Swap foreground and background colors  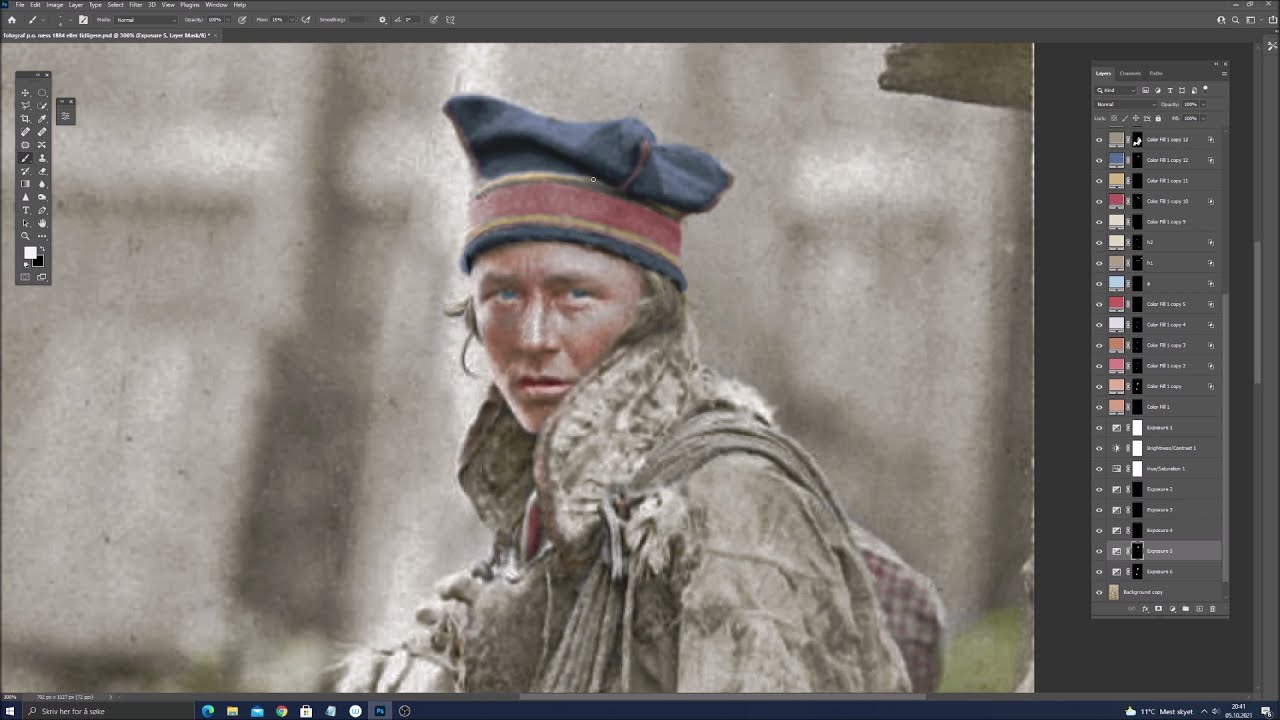(42, 249)
